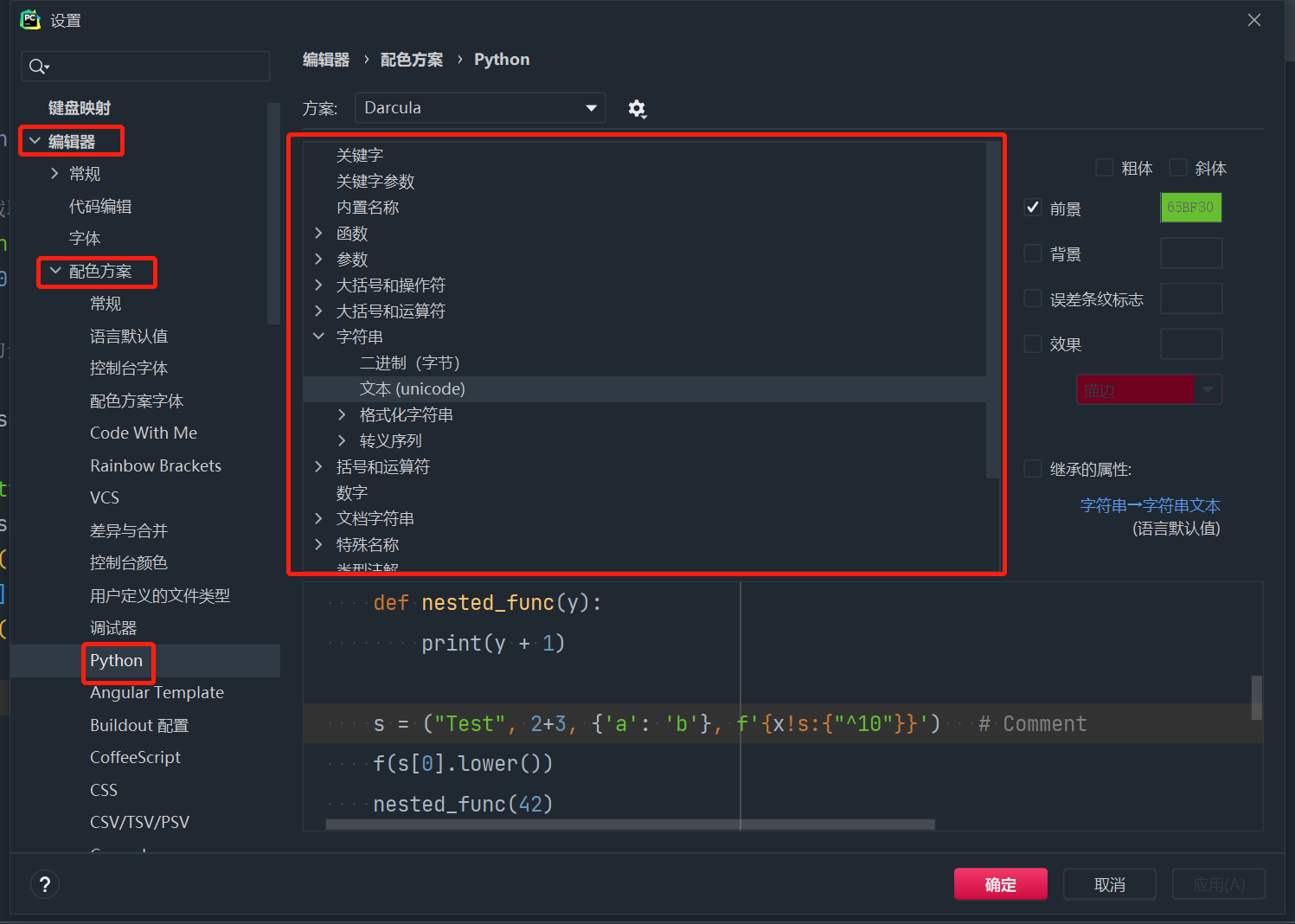Click the scheme settings gear icon

pos(638,109)
